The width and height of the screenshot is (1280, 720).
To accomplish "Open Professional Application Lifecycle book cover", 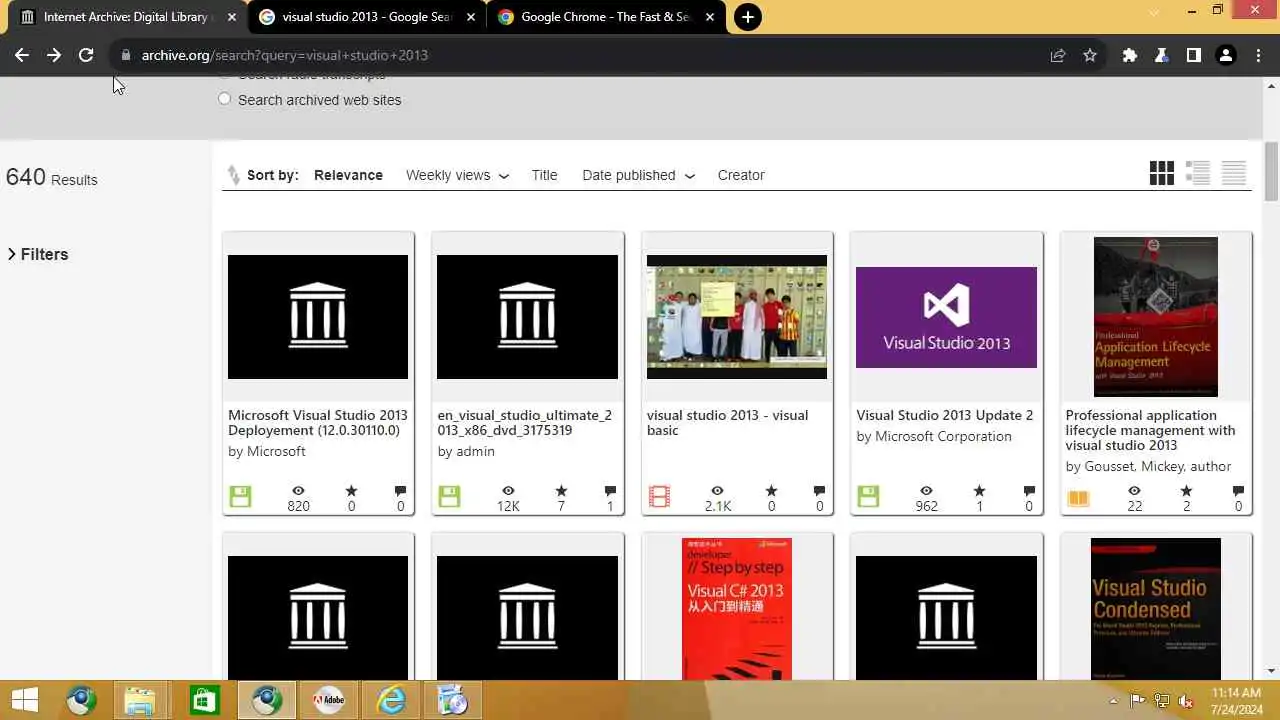I will 1156,317.
